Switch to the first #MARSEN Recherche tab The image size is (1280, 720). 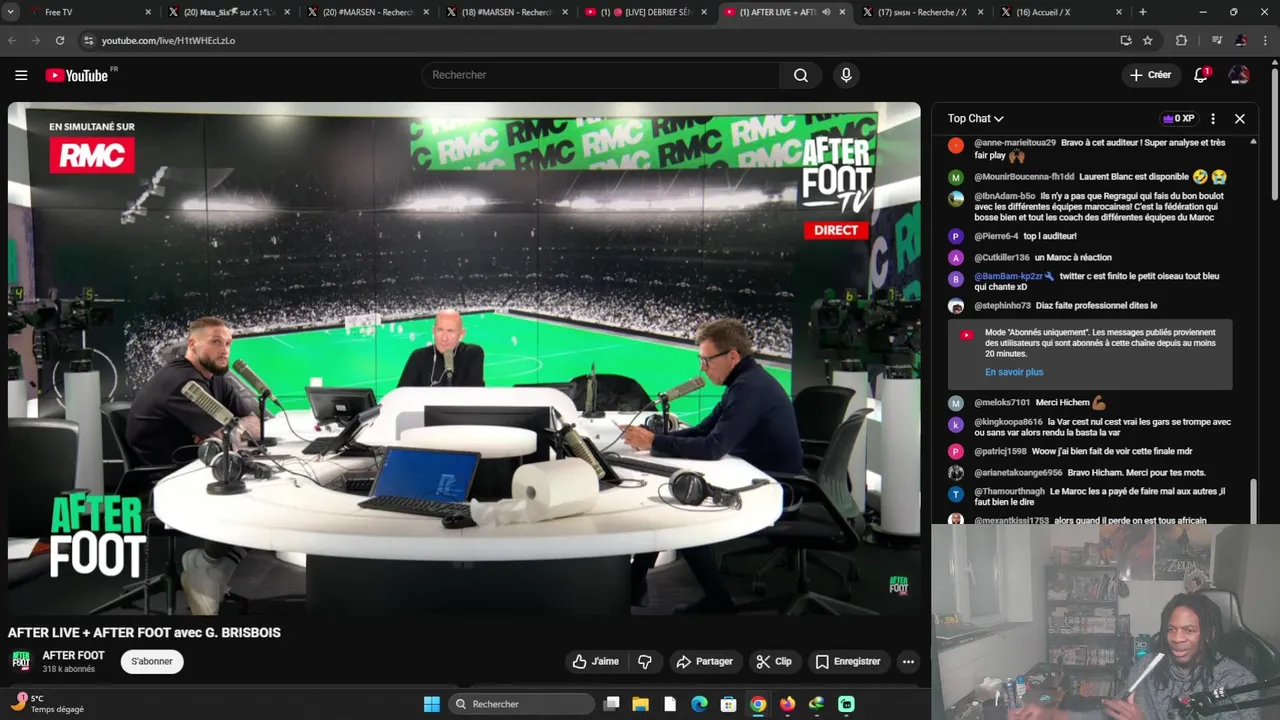pyautogui.click(x=366, y=12)
